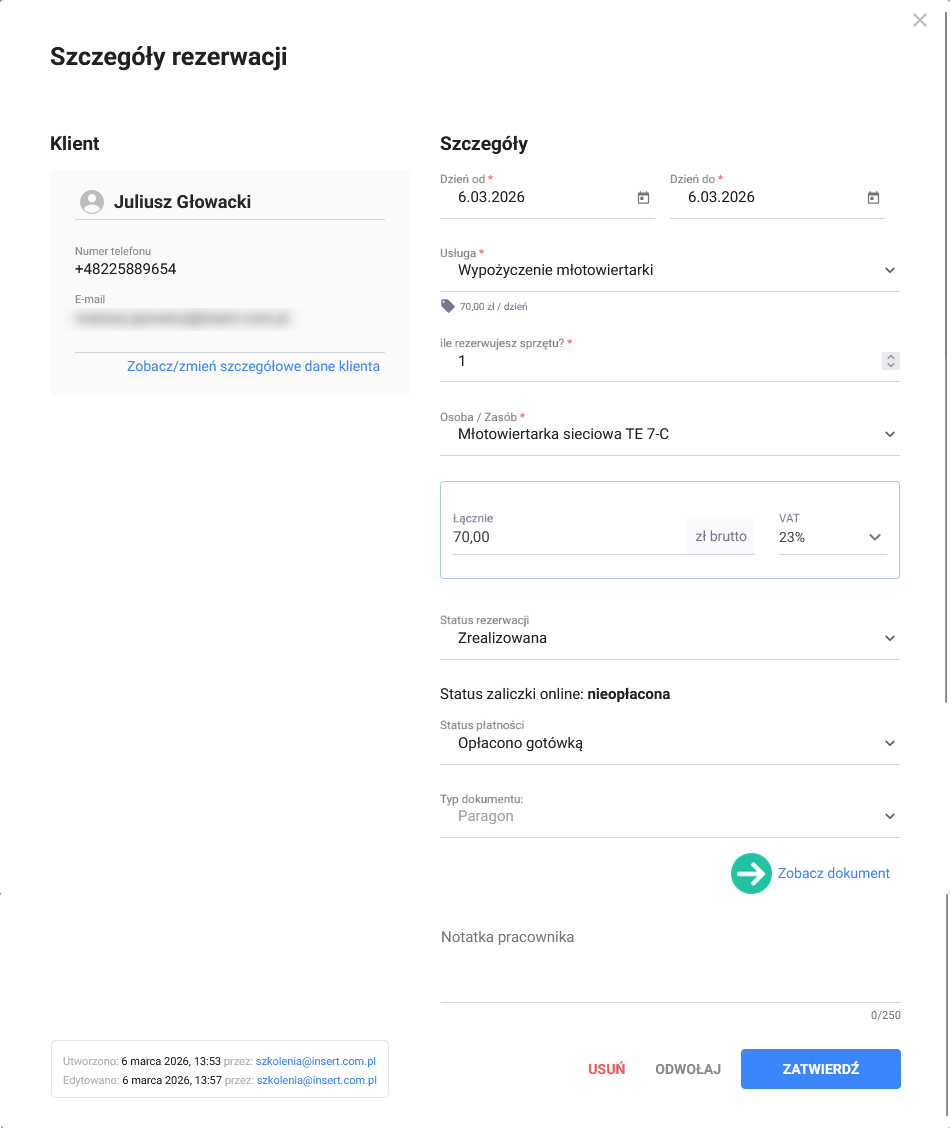Close the reservation details dialog
Image resolution: width=950 pixels, height=1133 pixels.
click(x=920, y=20)
